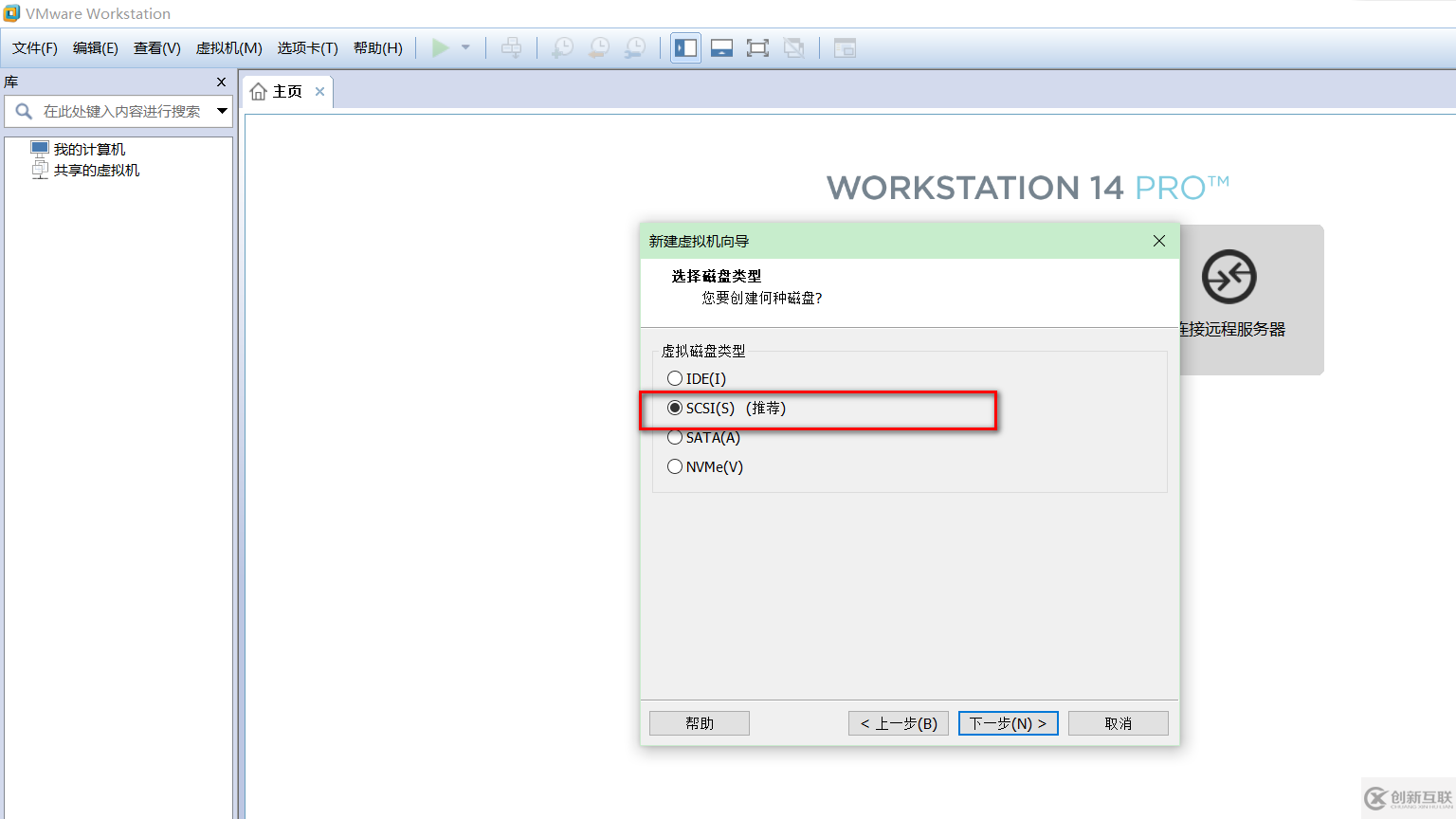1456x819 pixels.
Task: Click the 下一步(N) next button
Action: (1009, 723)
